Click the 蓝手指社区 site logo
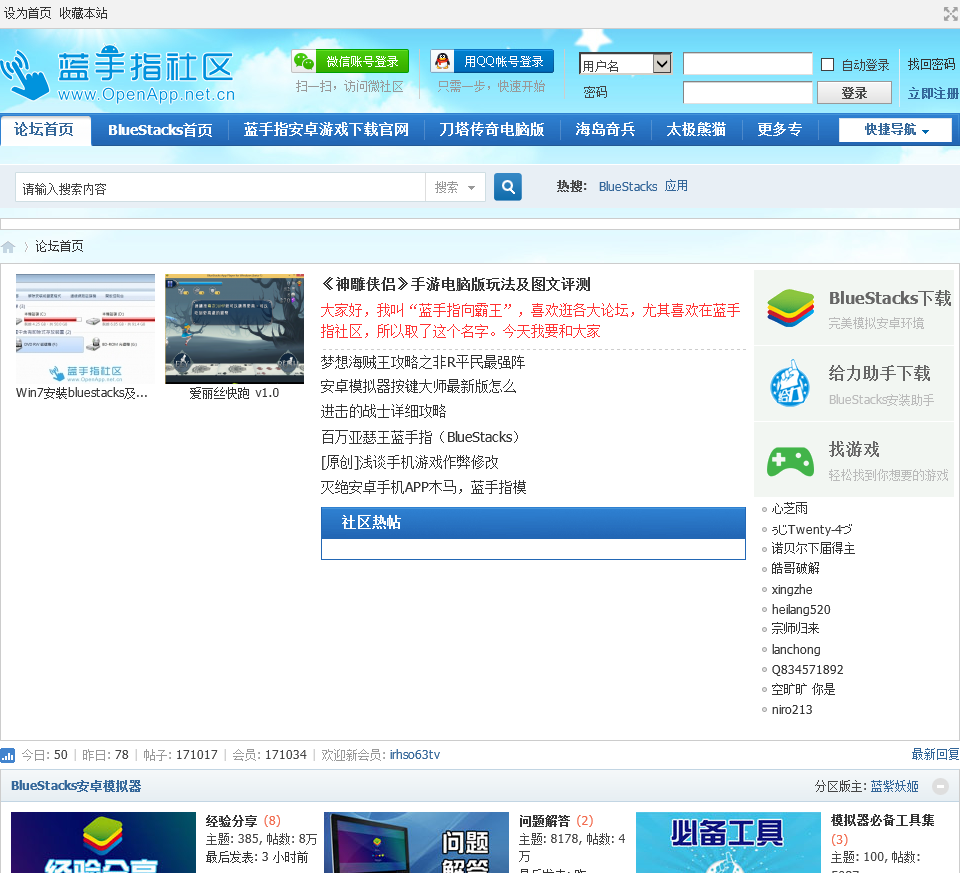Image resolution: width=960 pixels, height=873 pixels. click(x=119, y=73)
